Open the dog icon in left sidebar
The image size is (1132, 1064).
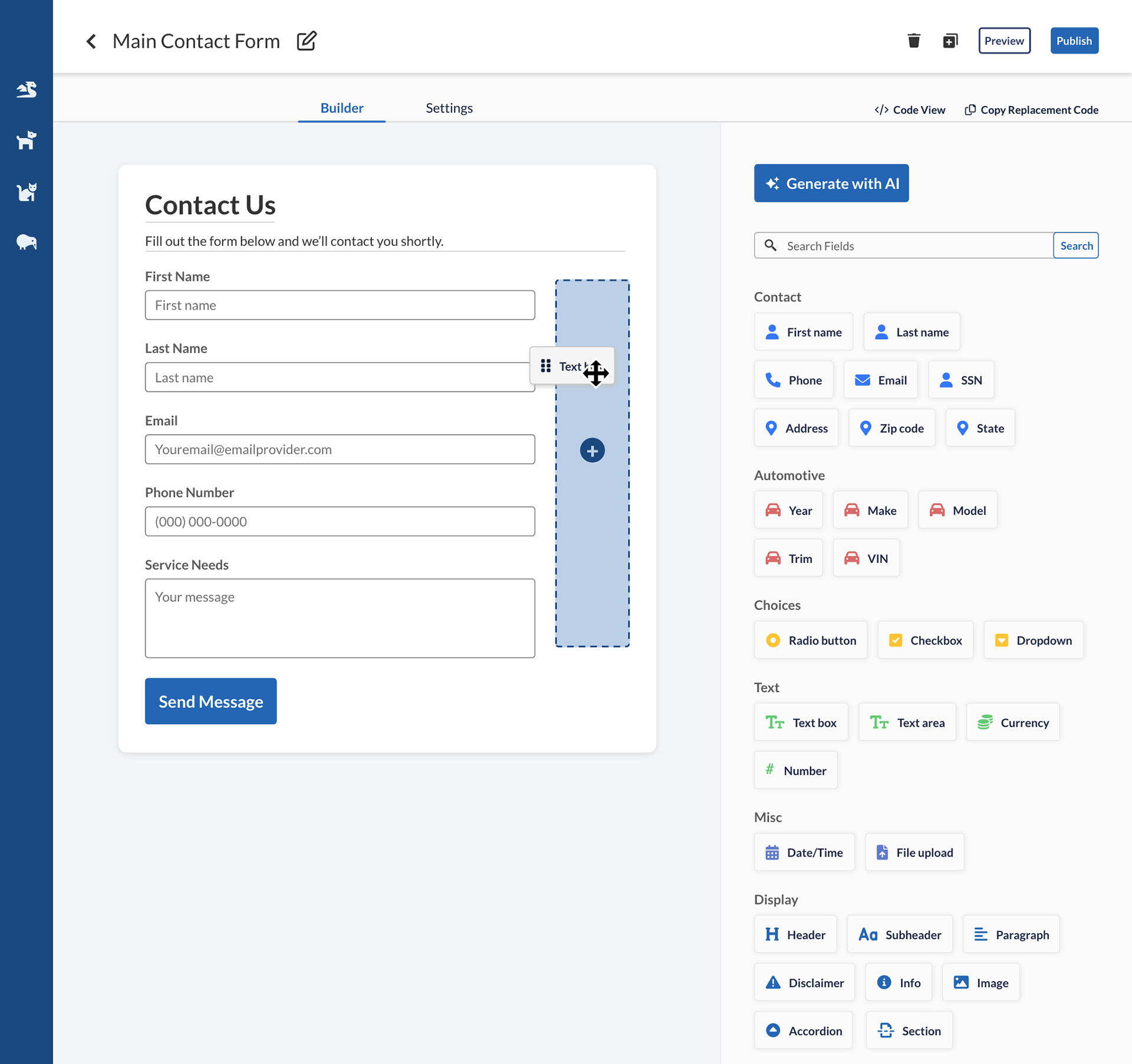coord(27,140)
